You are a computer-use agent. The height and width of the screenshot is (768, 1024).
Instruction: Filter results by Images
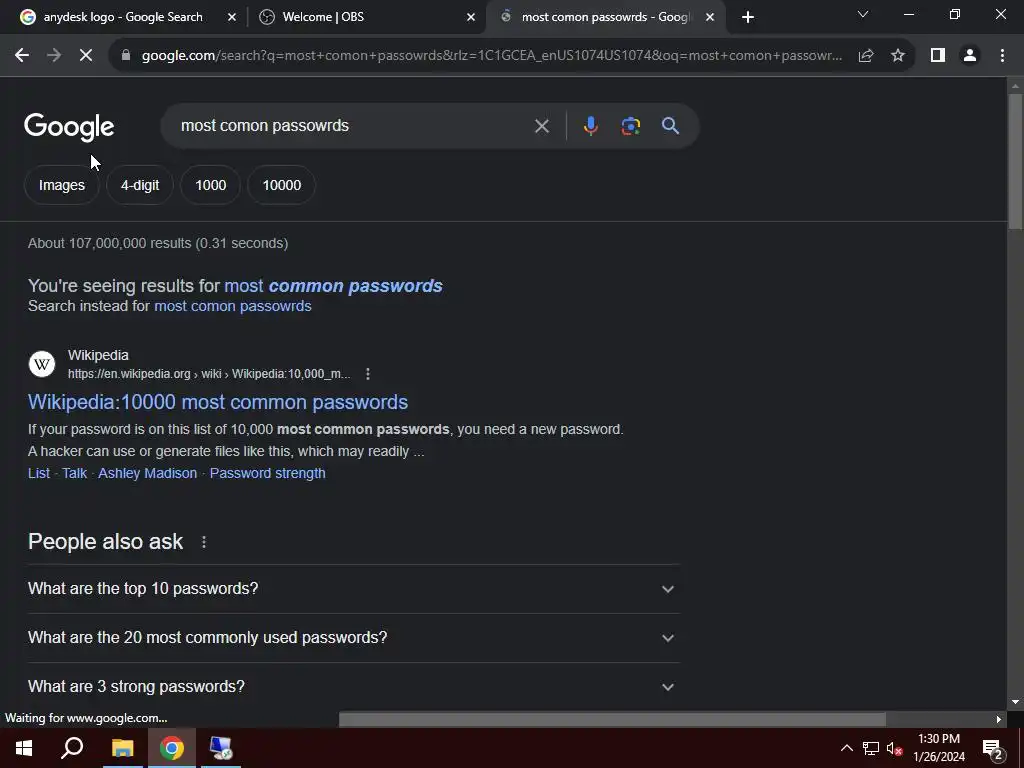pos(61,185)
